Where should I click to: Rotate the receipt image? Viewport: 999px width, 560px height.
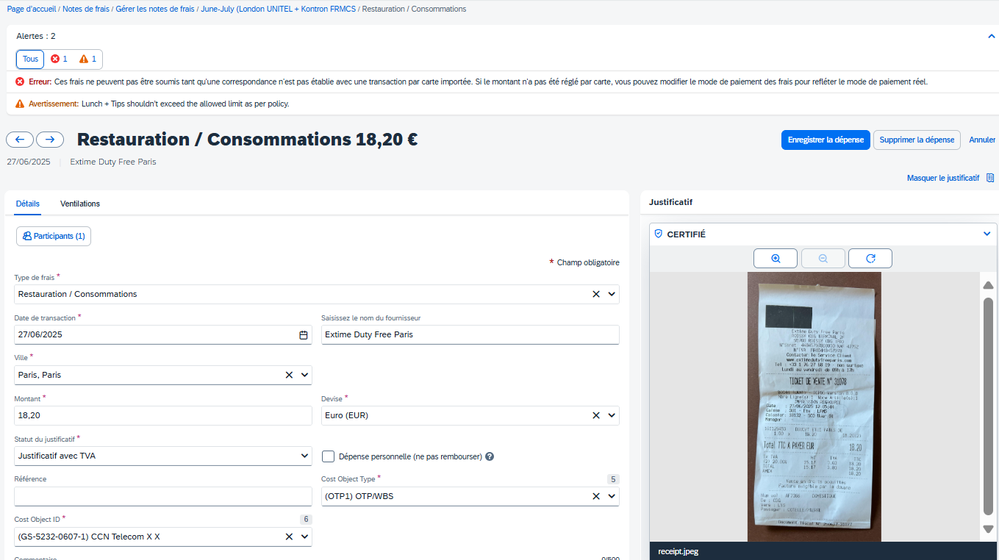(870, 258)
